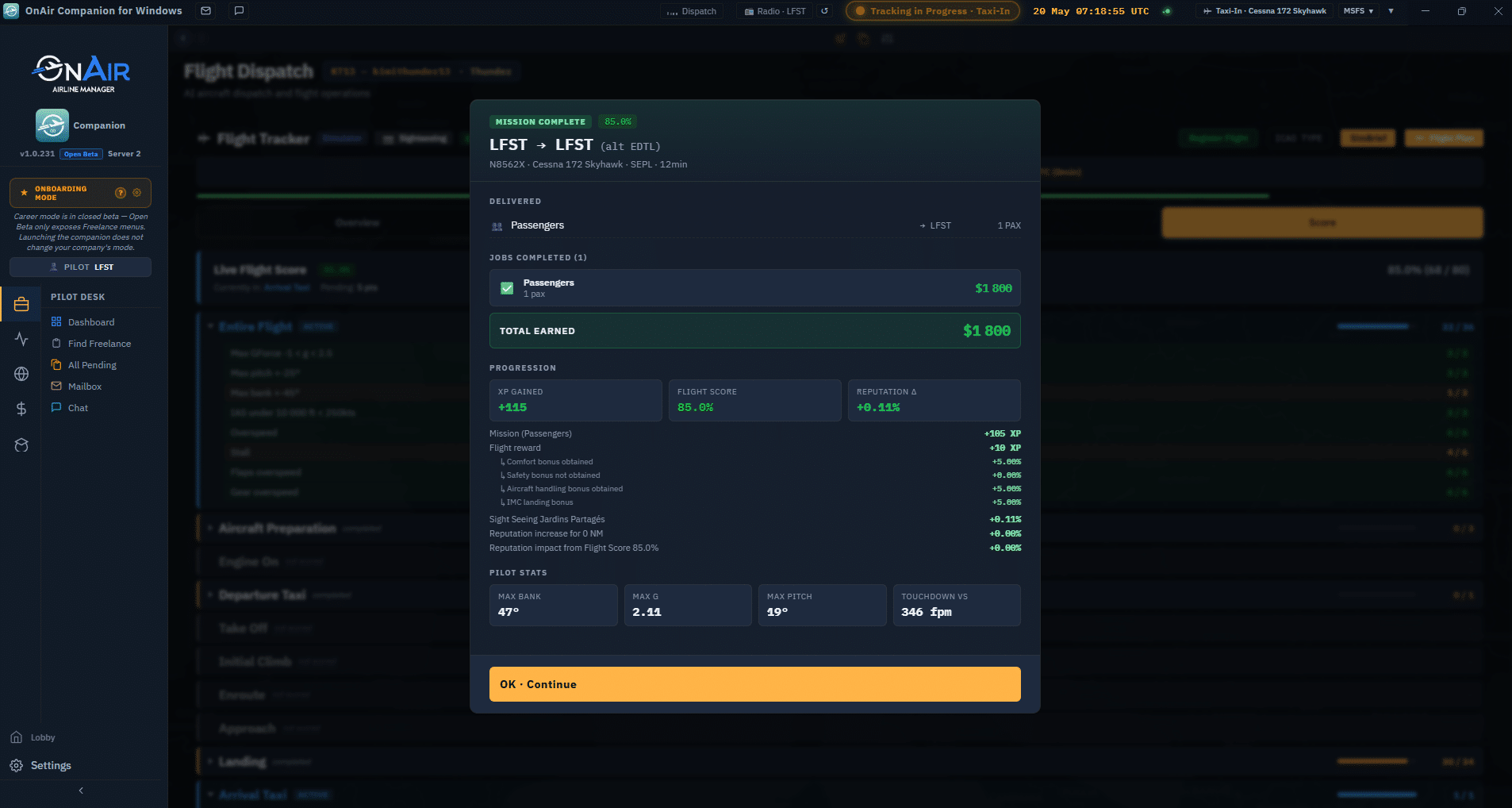This screenshot has height=808, width=1512.
Task: Click the Dashboard grid icon
Action: [x=56, y=321]
